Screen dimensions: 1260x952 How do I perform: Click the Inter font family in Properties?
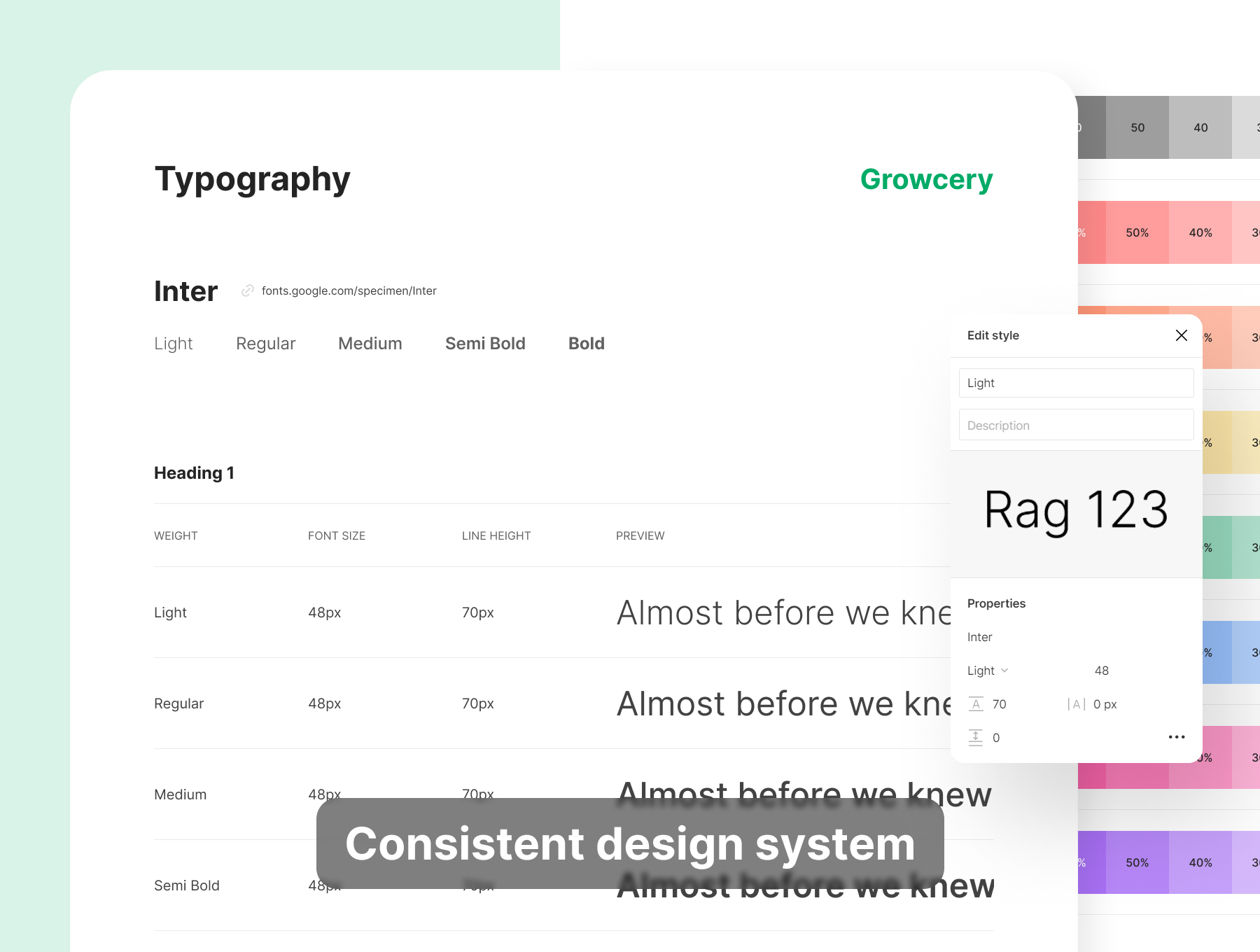pos(979,637)
